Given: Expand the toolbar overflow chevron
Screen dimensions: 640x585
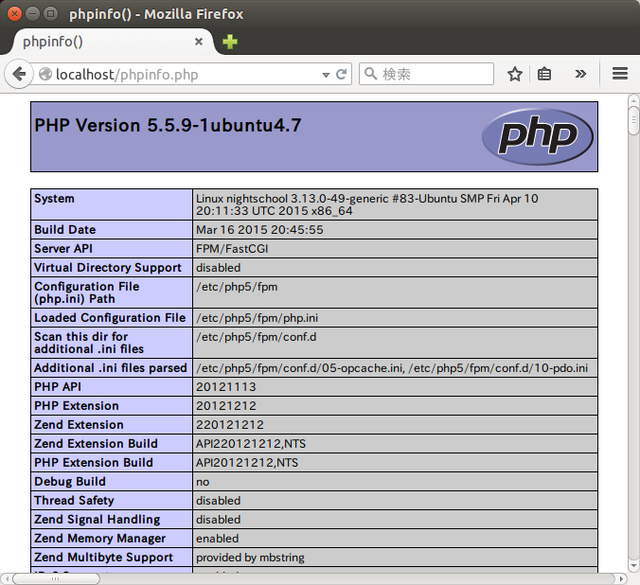Looking at the screenshot, I should click(580, 74).
